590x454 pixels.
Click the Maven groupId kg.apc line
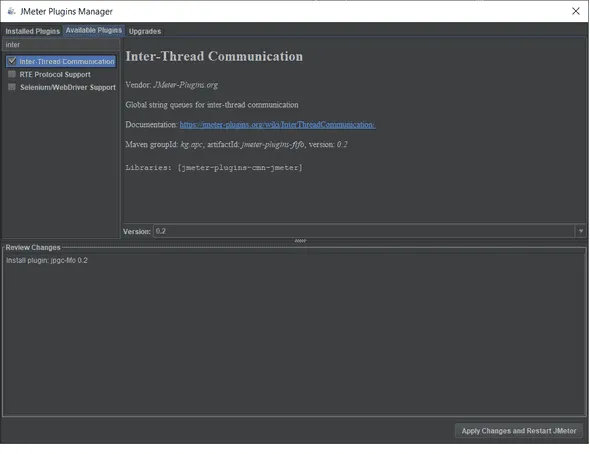point(236,144)
